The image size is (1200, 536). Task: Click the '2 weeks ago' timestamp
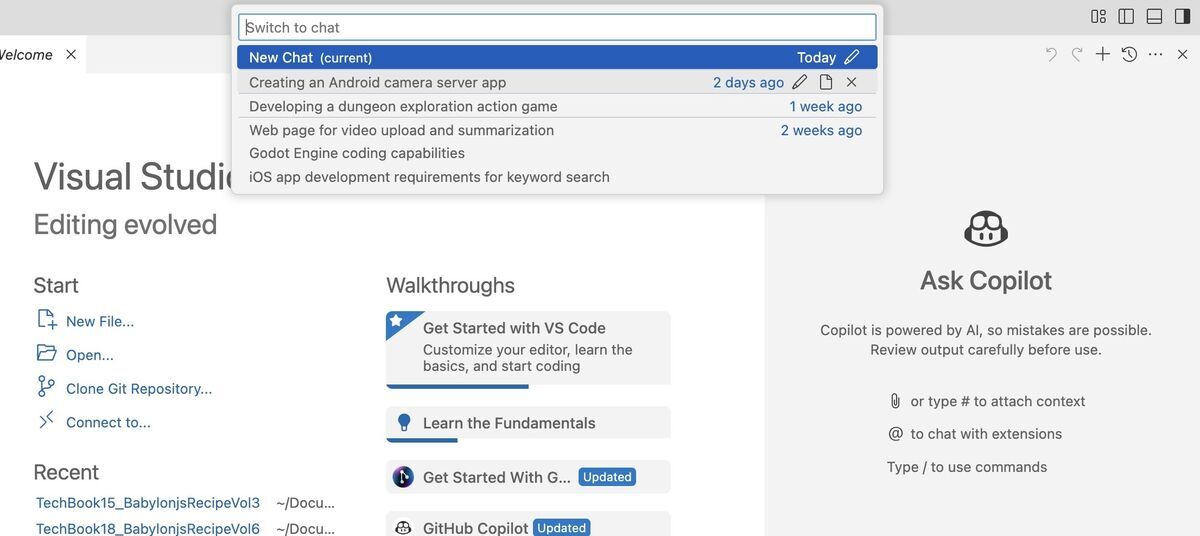coord(822,130)
